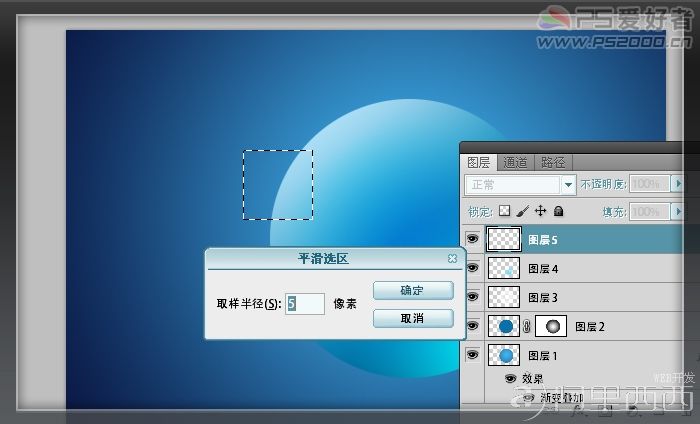Image resolution: width=700 pixels, height=424 pixels.
Task: Click the lock transparent pixels icon
Action: (x=504, y=211)
